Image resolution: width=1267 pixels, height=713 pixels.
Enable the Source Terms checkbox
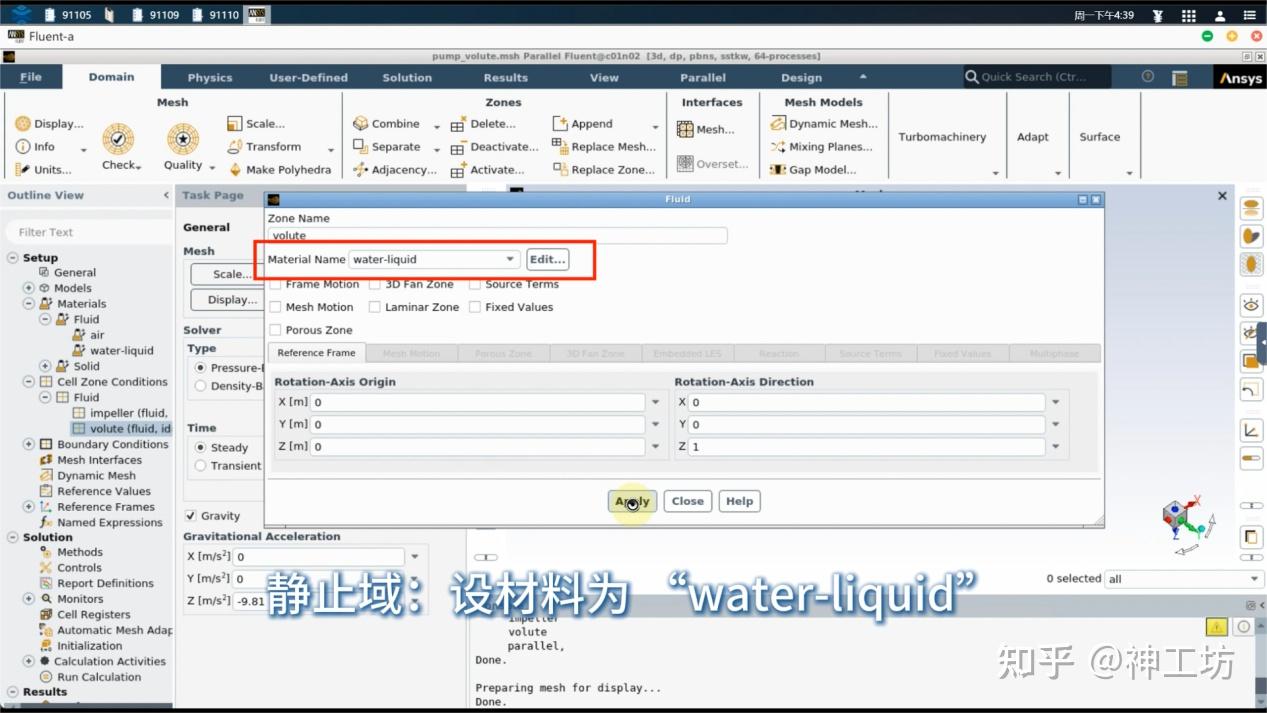[475, 284]
